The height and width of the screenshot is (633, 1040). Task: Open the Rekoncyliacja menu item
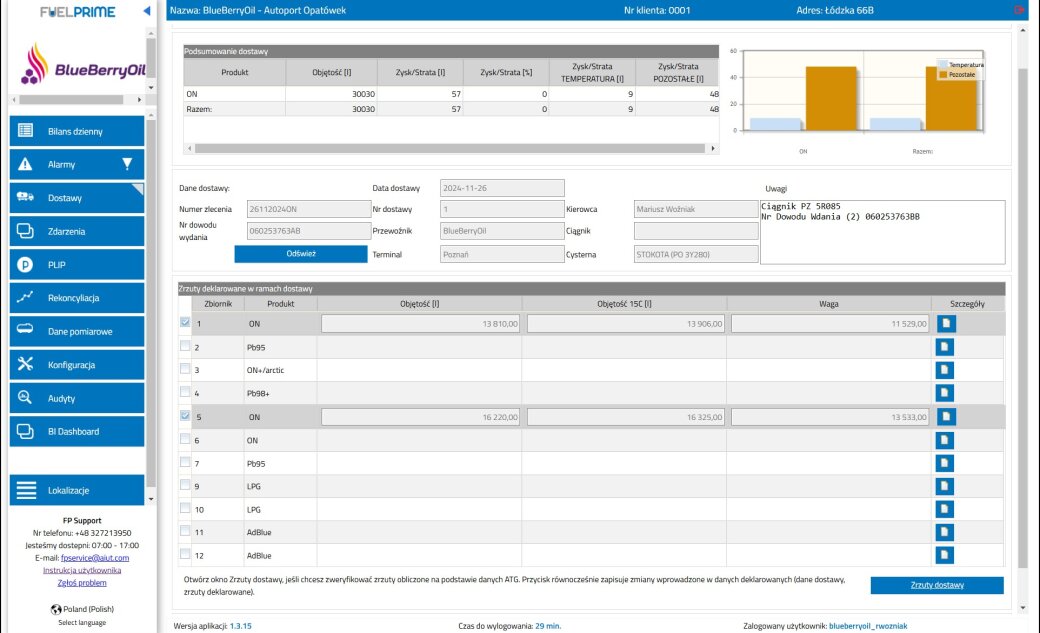77,298
